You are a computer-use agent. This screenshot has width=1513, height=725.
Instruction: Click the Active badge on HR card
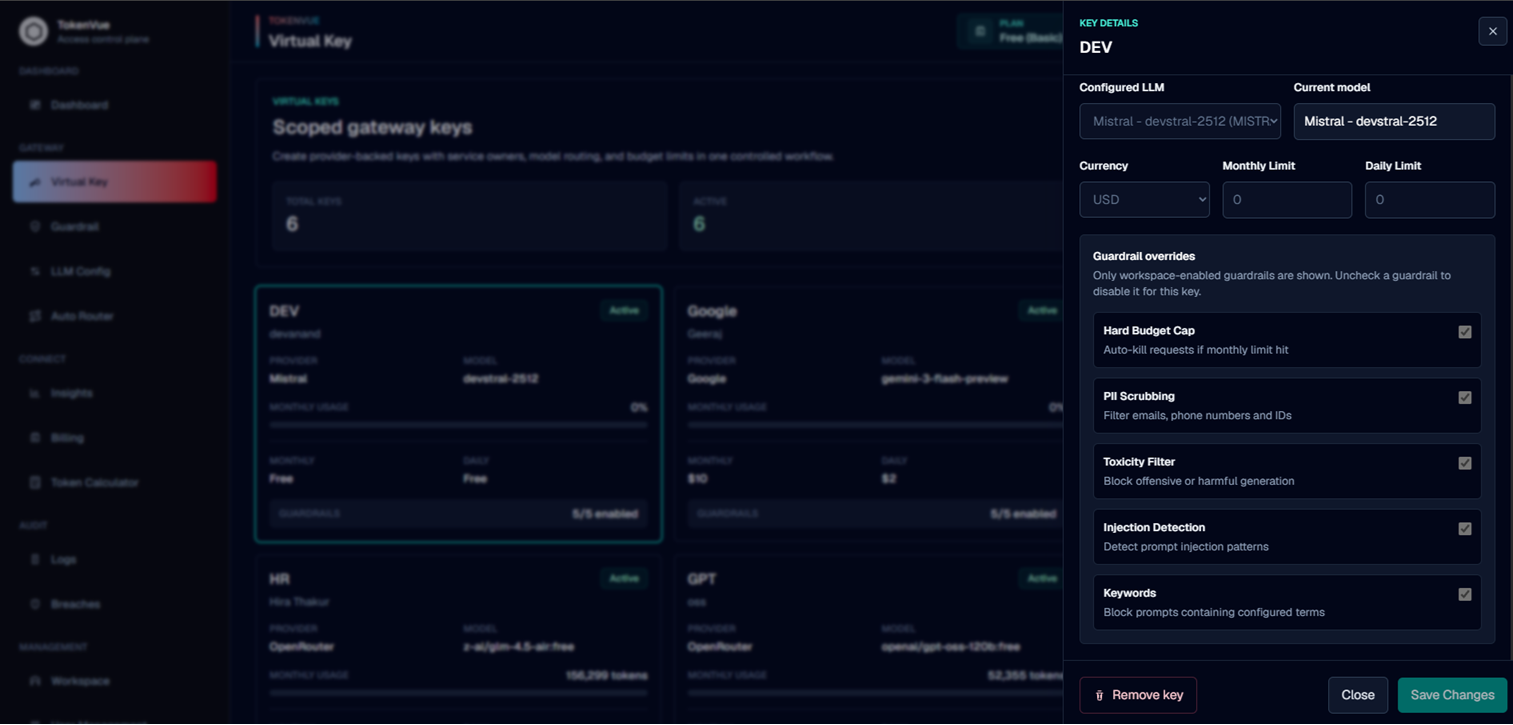pyautogui.click(x=624, y=579)
